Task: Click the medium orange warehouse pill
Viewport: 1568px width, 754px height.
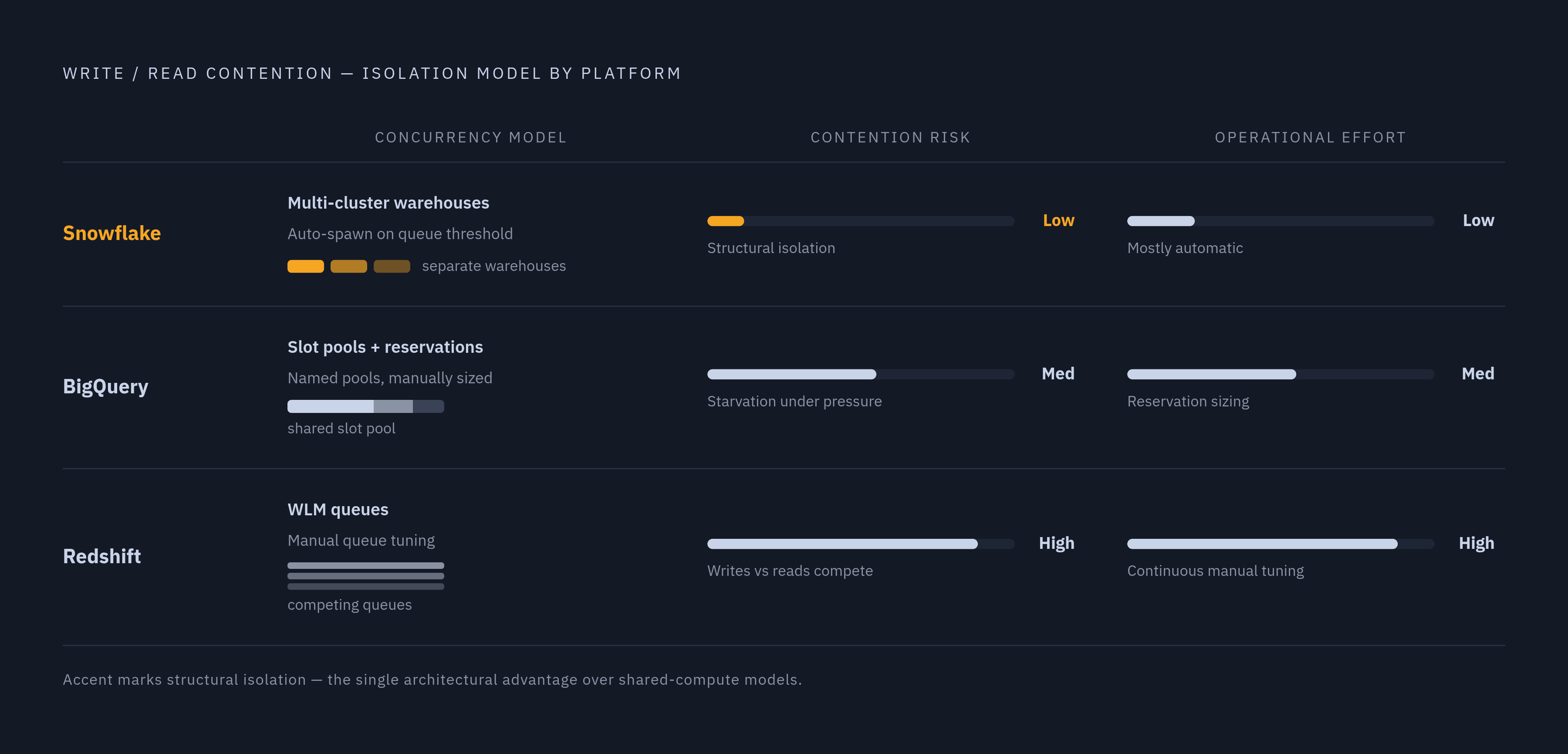Action: click(349, 266)
